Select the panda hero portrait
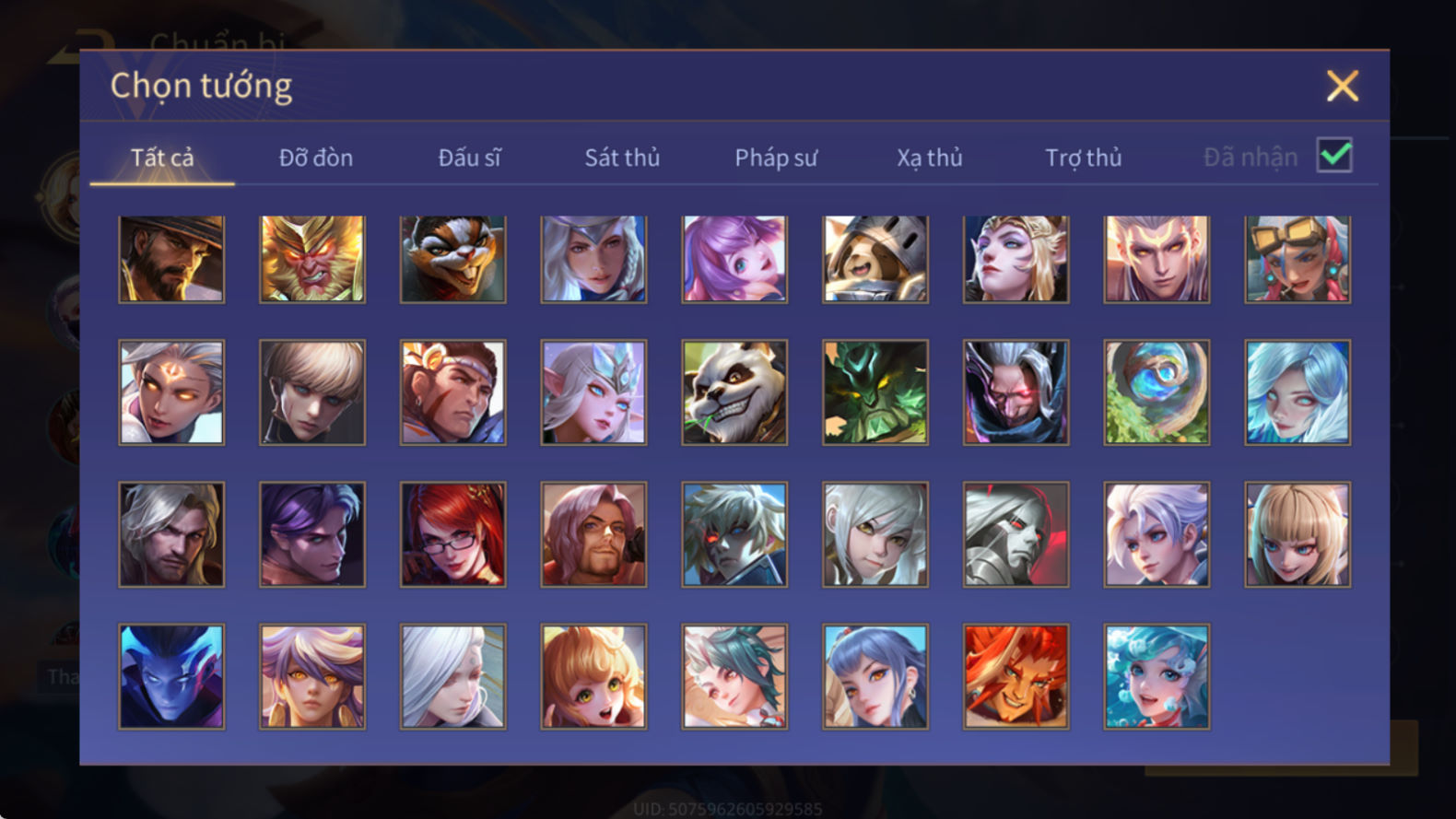Image resolution: width=1456 pixels, height=819 pixels. [x=734, y=392]
